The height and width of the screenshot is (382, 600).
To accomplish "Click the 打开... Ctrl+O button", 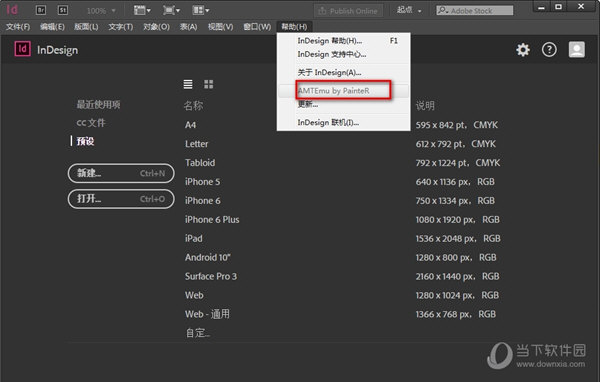I will [121, 199].
